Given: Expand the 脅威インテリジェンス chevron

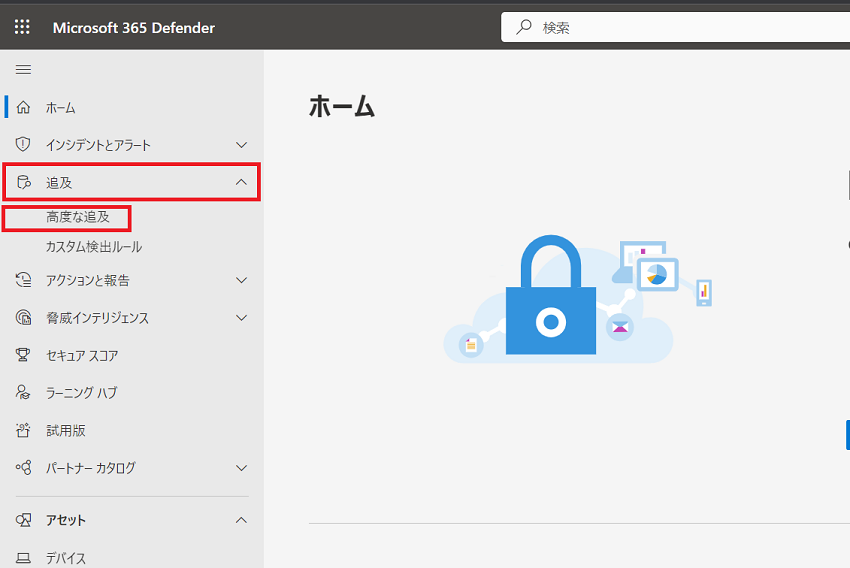Looking at the screenshot, I should click(x=241, y=318).
